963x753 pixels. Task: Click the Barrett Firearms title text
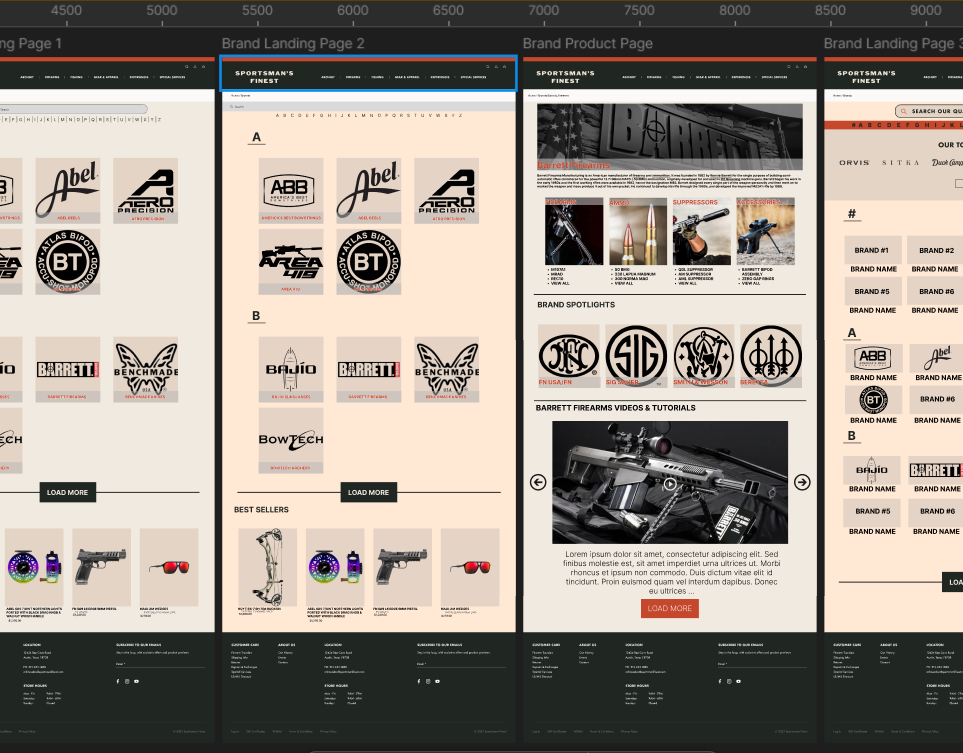[x=574, y=165]
